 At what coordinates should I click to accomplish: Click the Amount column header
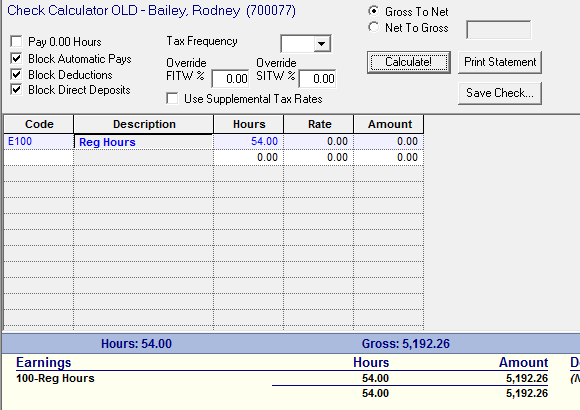click(389, 124)
